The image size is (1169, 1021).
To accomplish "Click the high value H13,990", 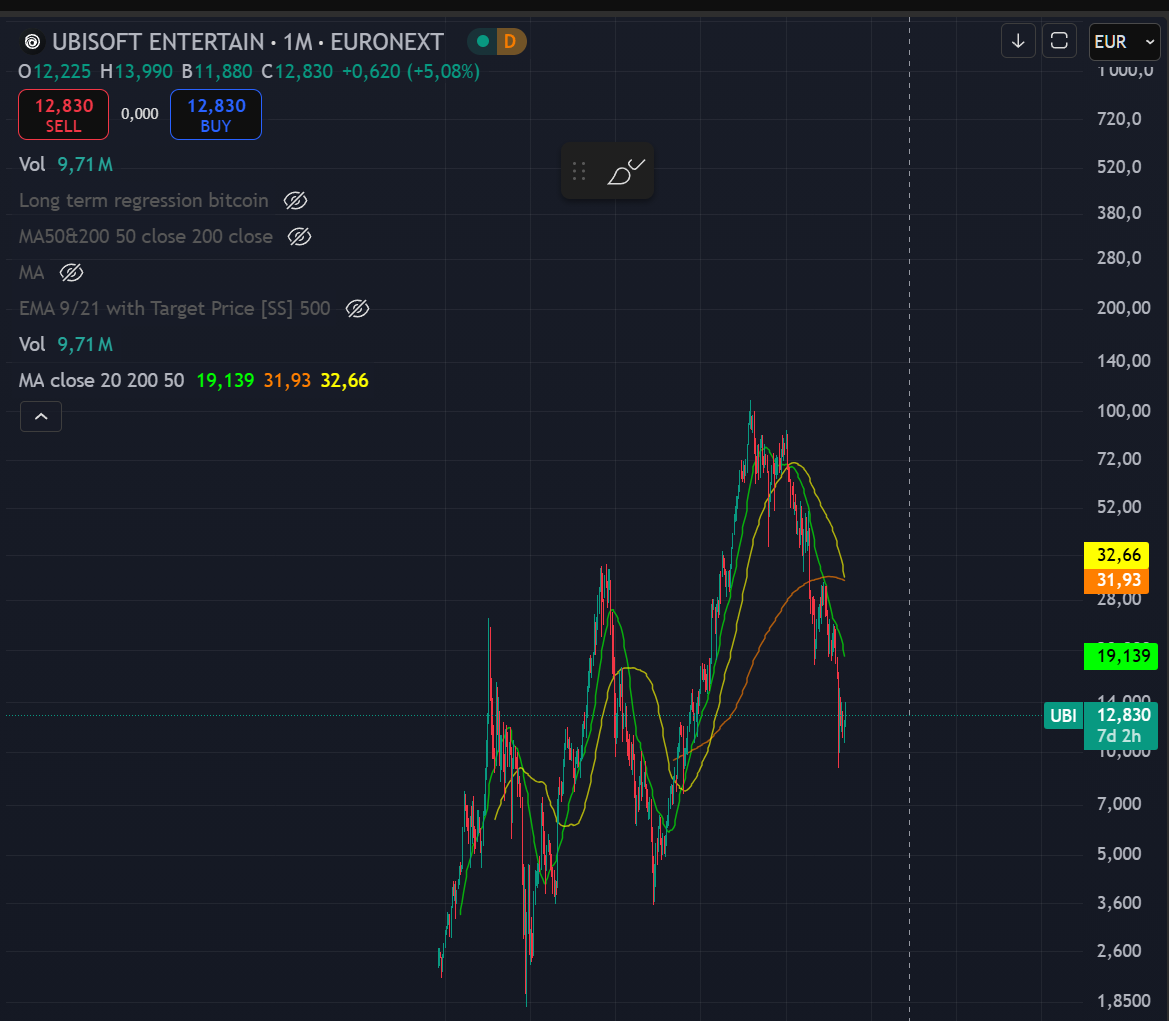I will [136, 72].
